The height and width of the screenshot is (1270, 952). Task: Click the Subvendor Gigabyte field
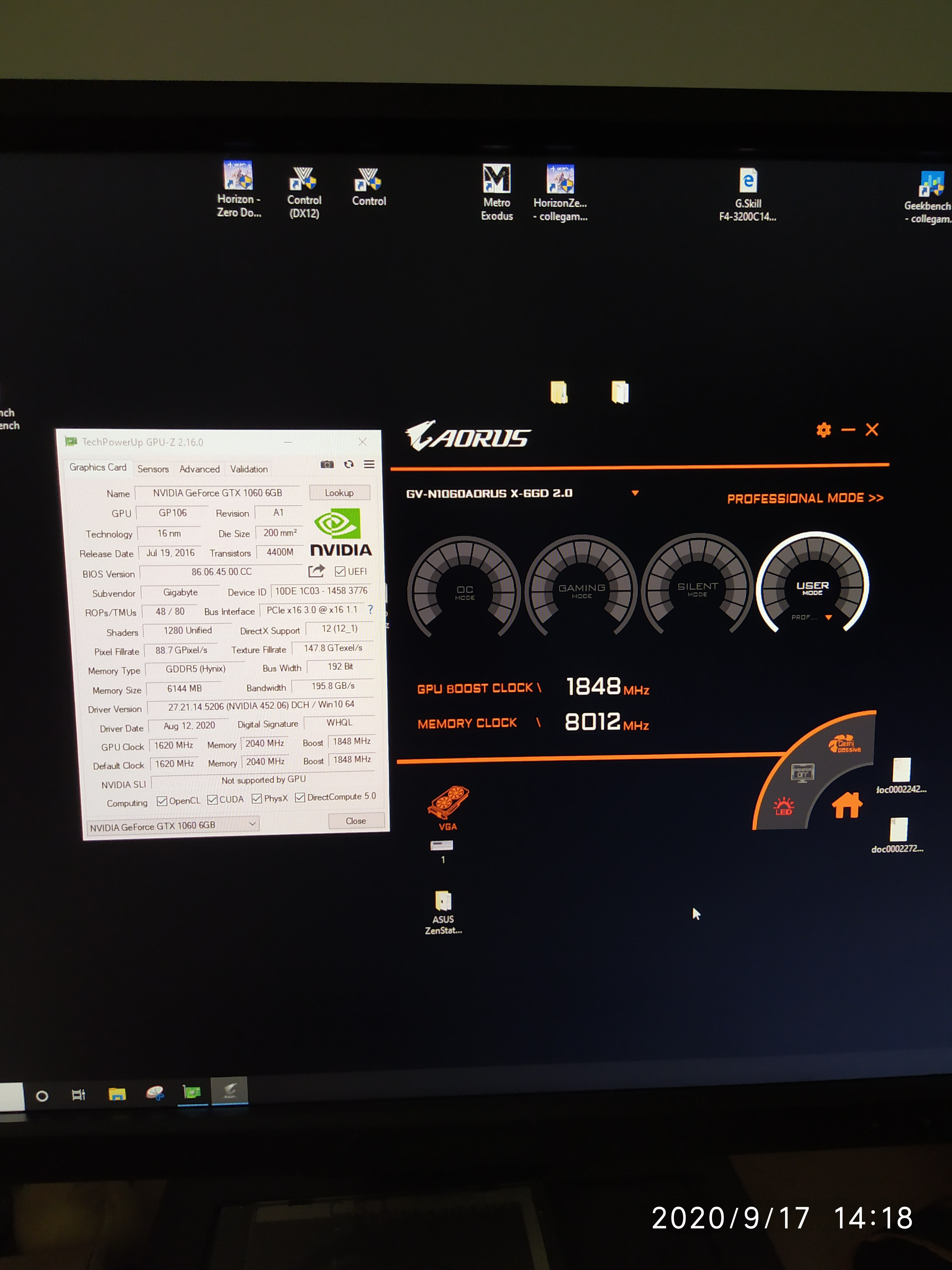(180, 592)
